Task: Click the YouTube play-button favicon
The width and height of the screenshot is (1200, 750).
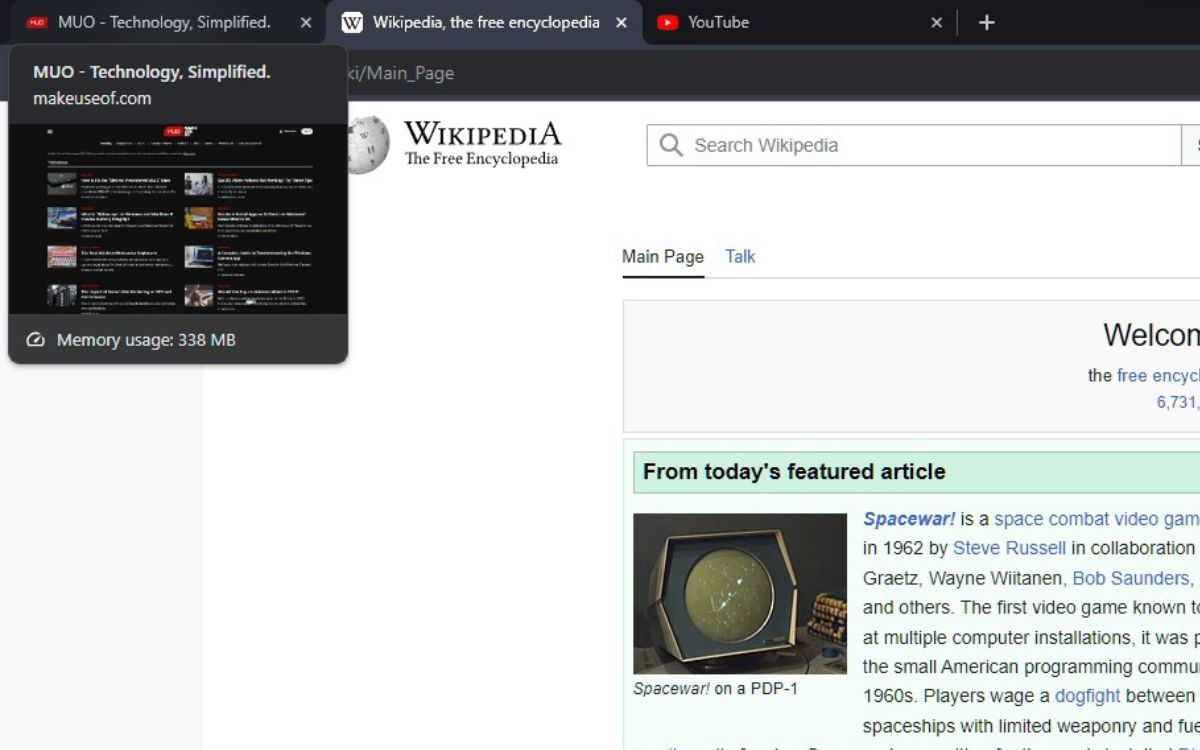Action: (x=668, y=21)
